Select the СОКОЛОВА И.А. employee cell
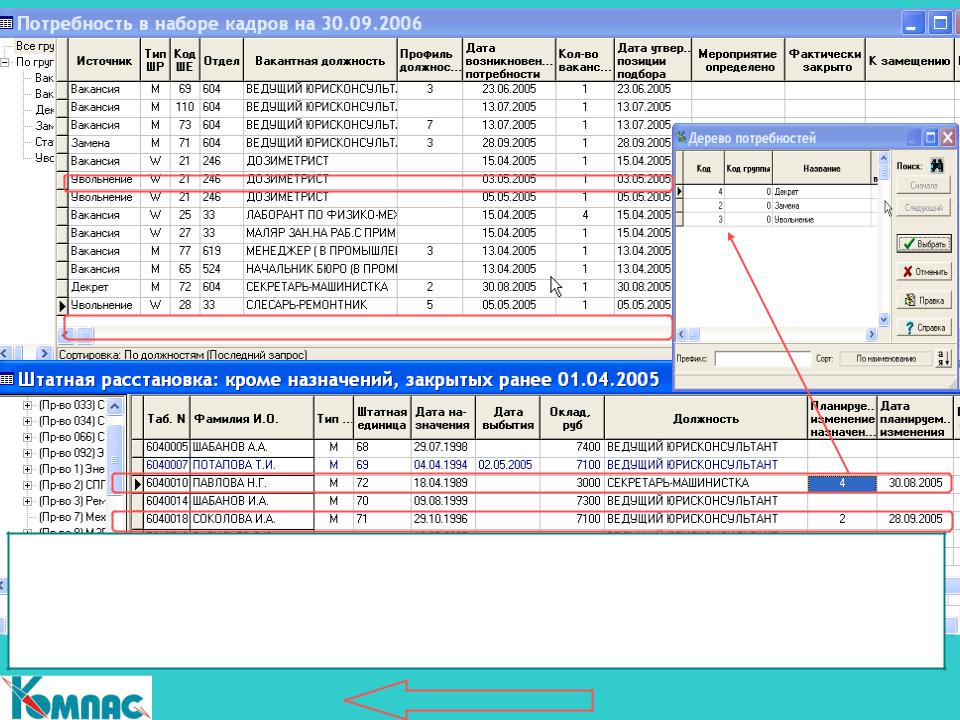Screen dimensions: 960x720 coord(252,519)
